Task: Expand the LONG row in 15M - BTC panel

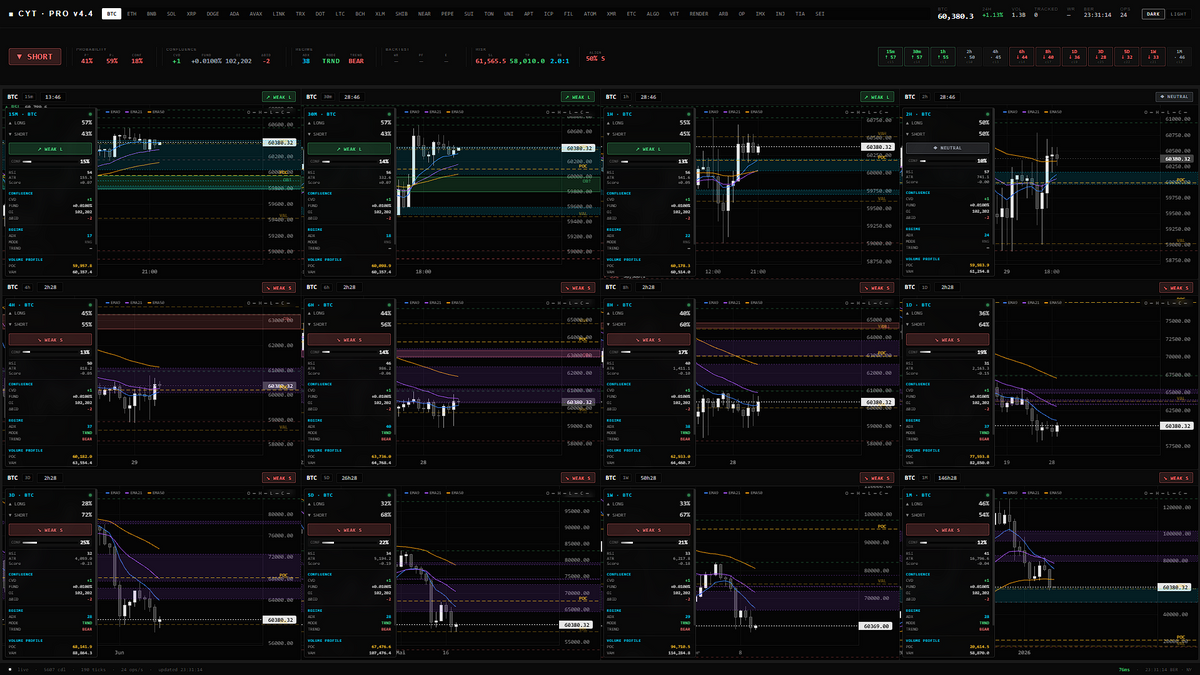Action: click(50, 122)
